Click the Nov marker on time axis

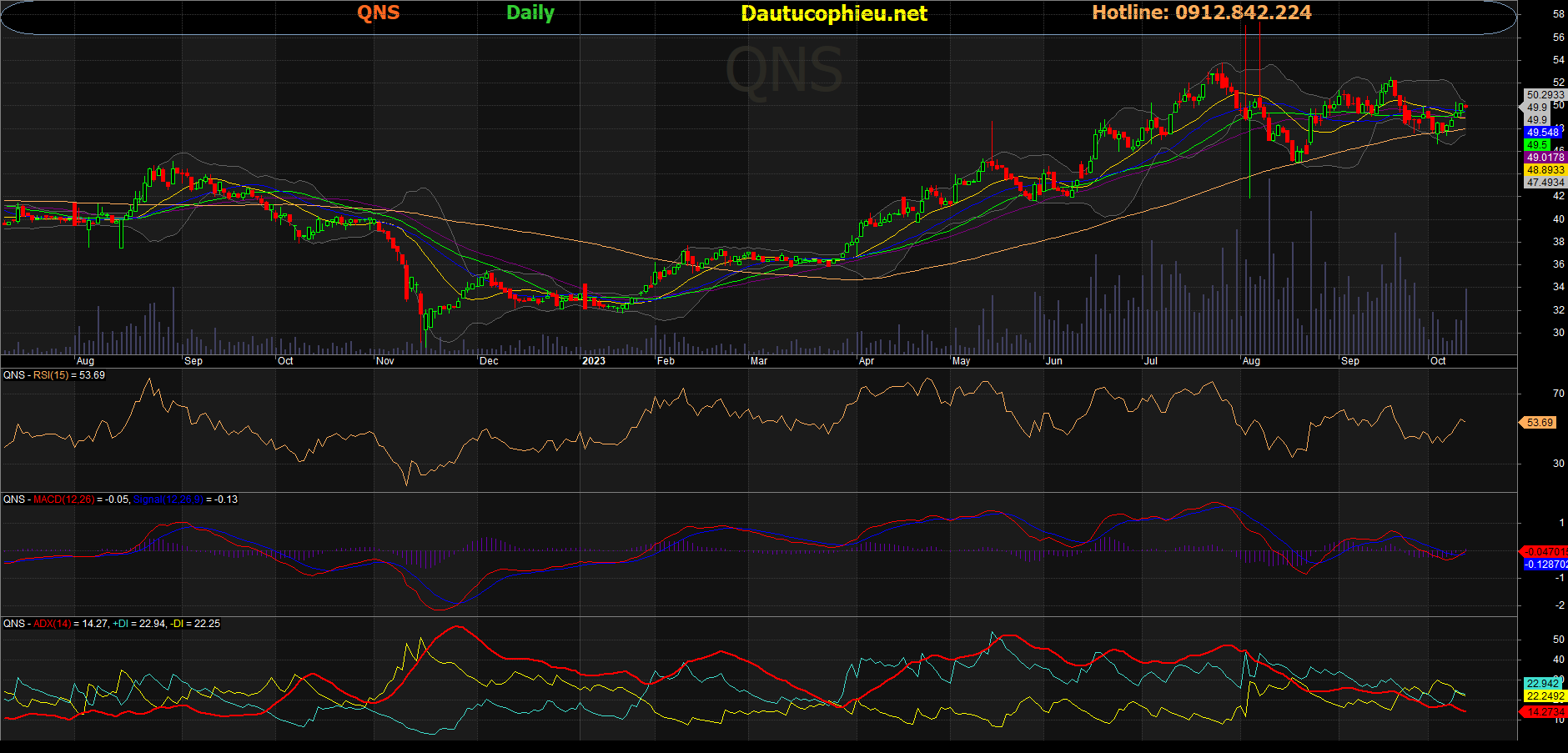(x=384, y=361)
